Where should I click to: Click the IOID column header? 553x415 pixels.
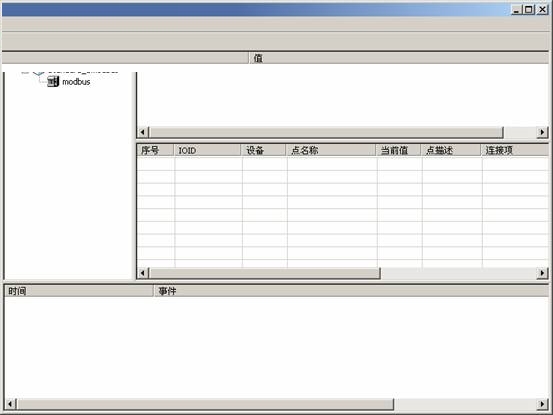[x=207, y=150]
